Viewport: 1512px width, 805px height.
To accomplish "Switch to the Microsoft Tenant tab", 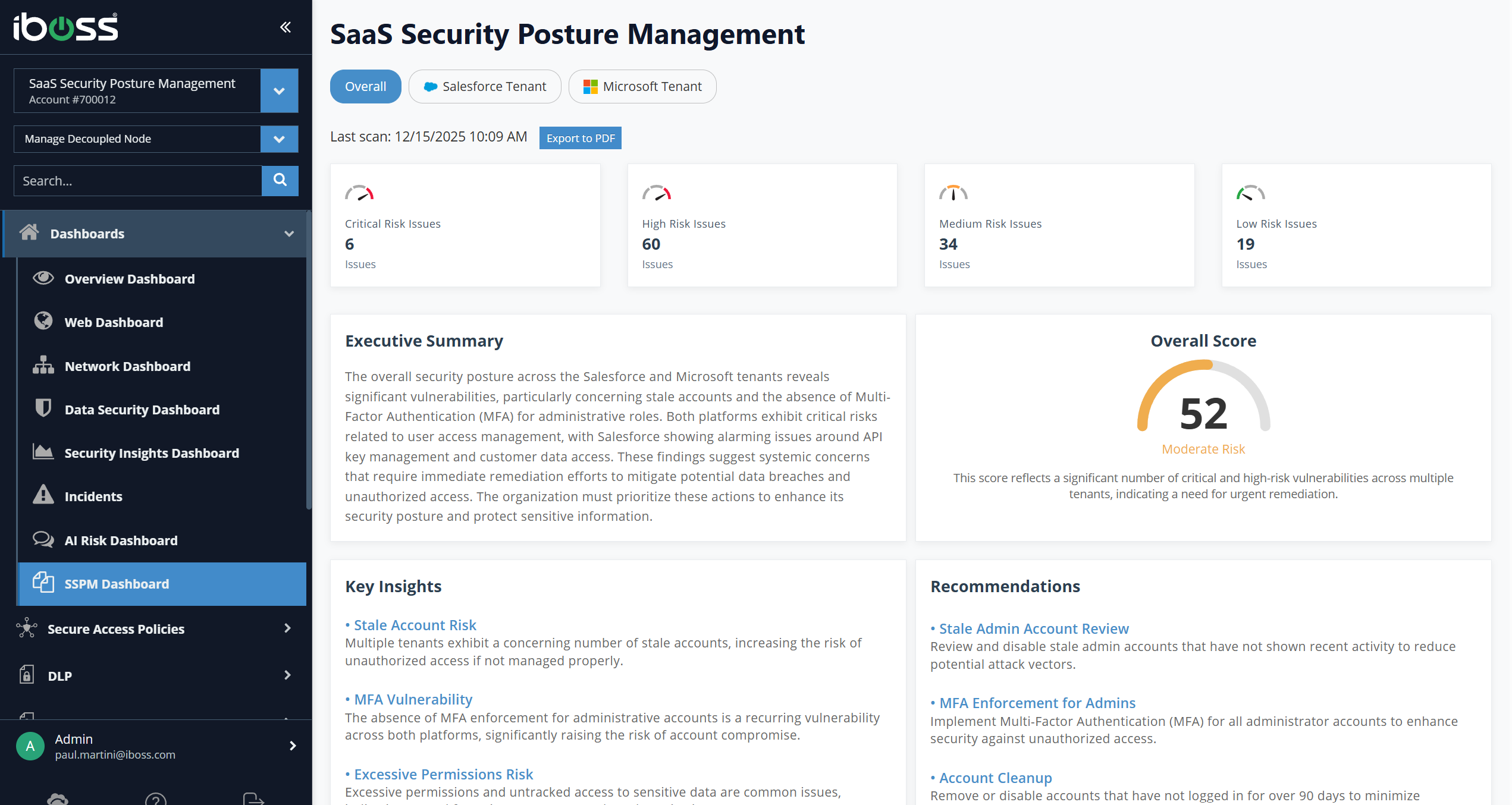I will click(x=642, y=86).
